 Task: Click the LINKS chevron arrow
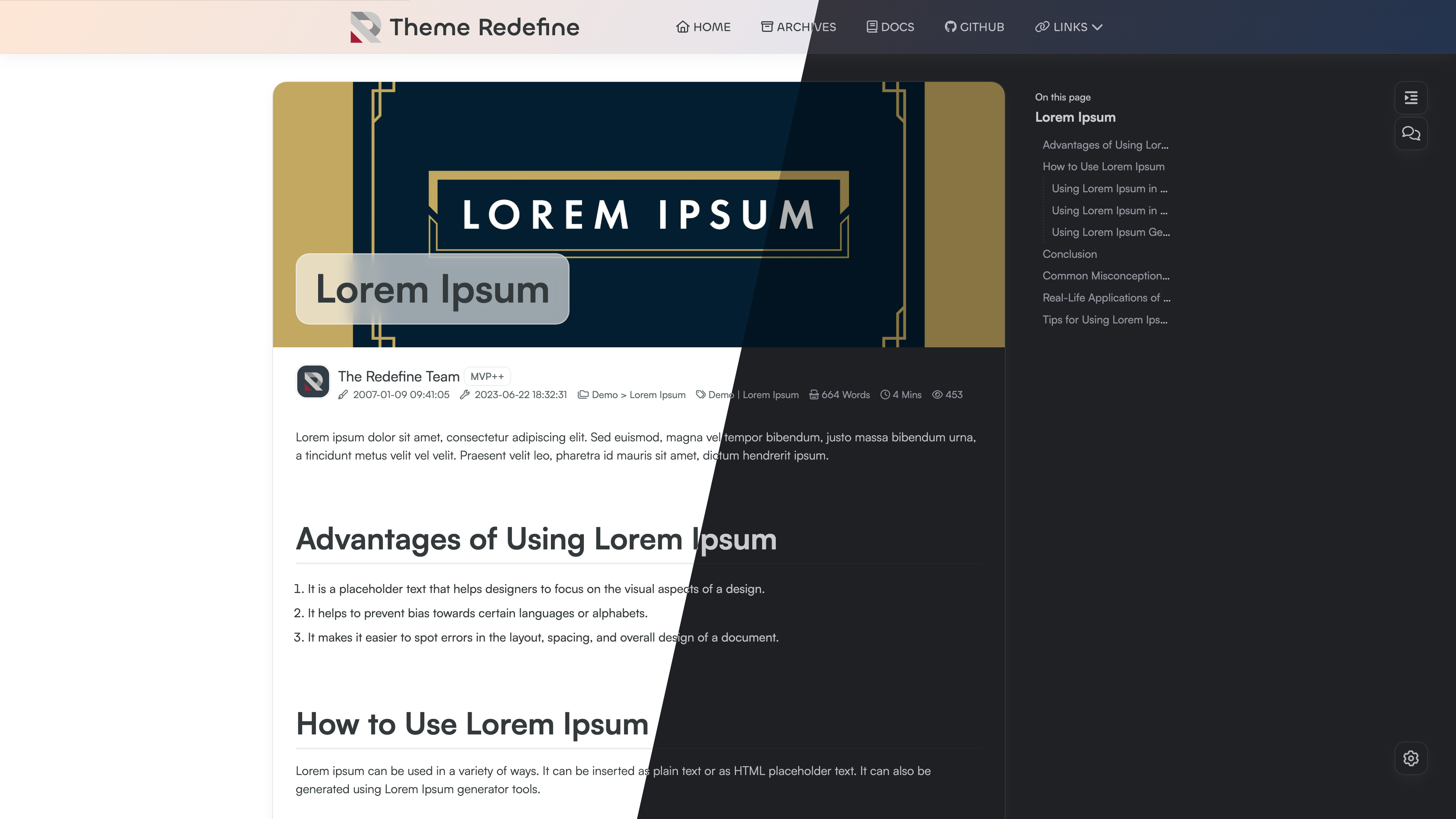point(1098,27)
